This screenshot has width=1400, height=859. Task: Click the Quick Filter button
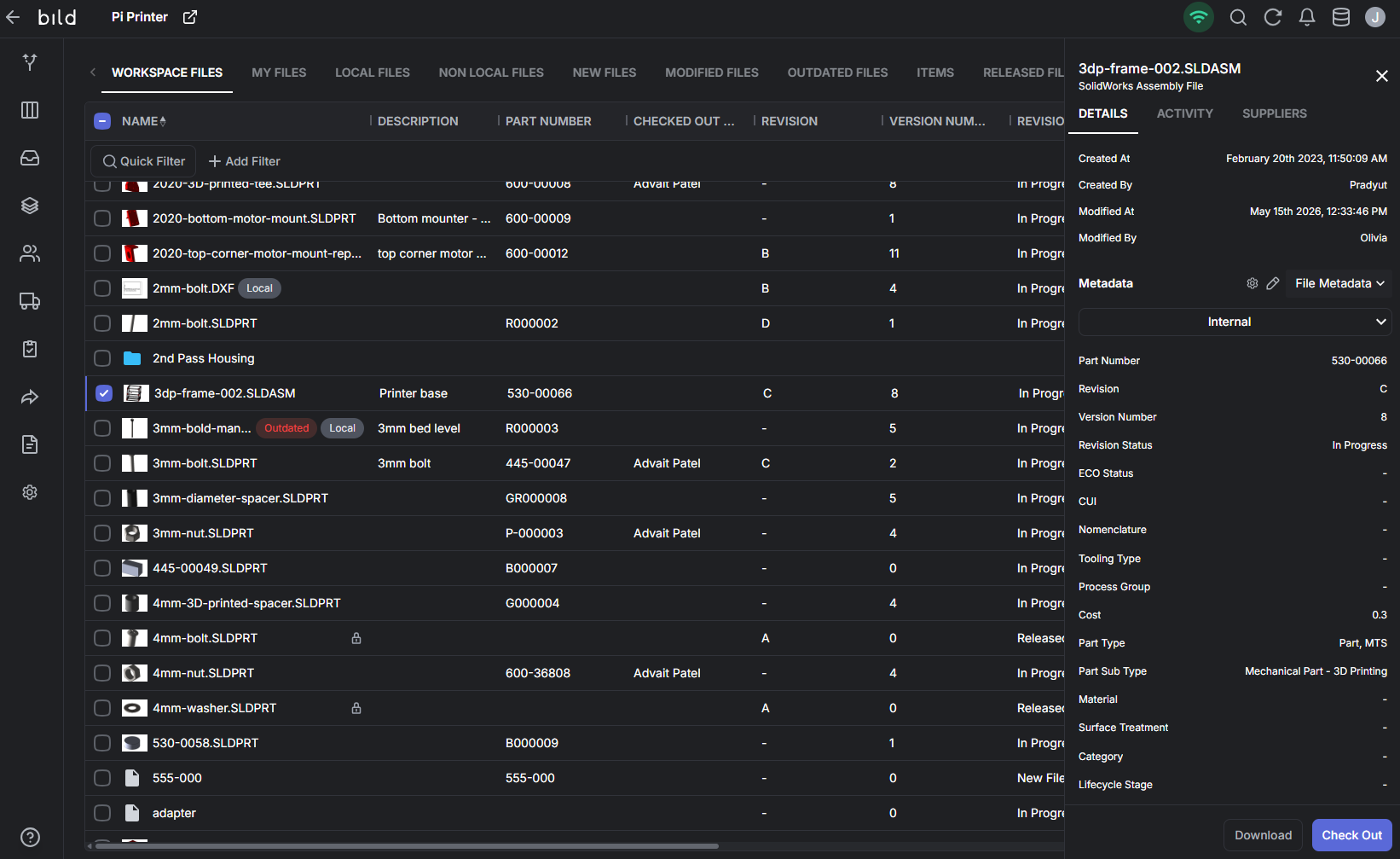coord(144,161)
